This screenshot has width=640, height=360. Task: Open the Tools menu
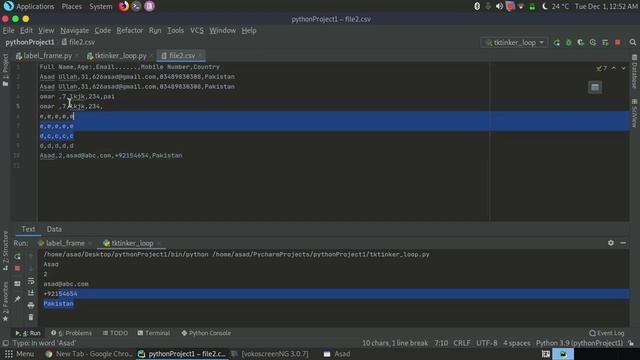point(176,31)
